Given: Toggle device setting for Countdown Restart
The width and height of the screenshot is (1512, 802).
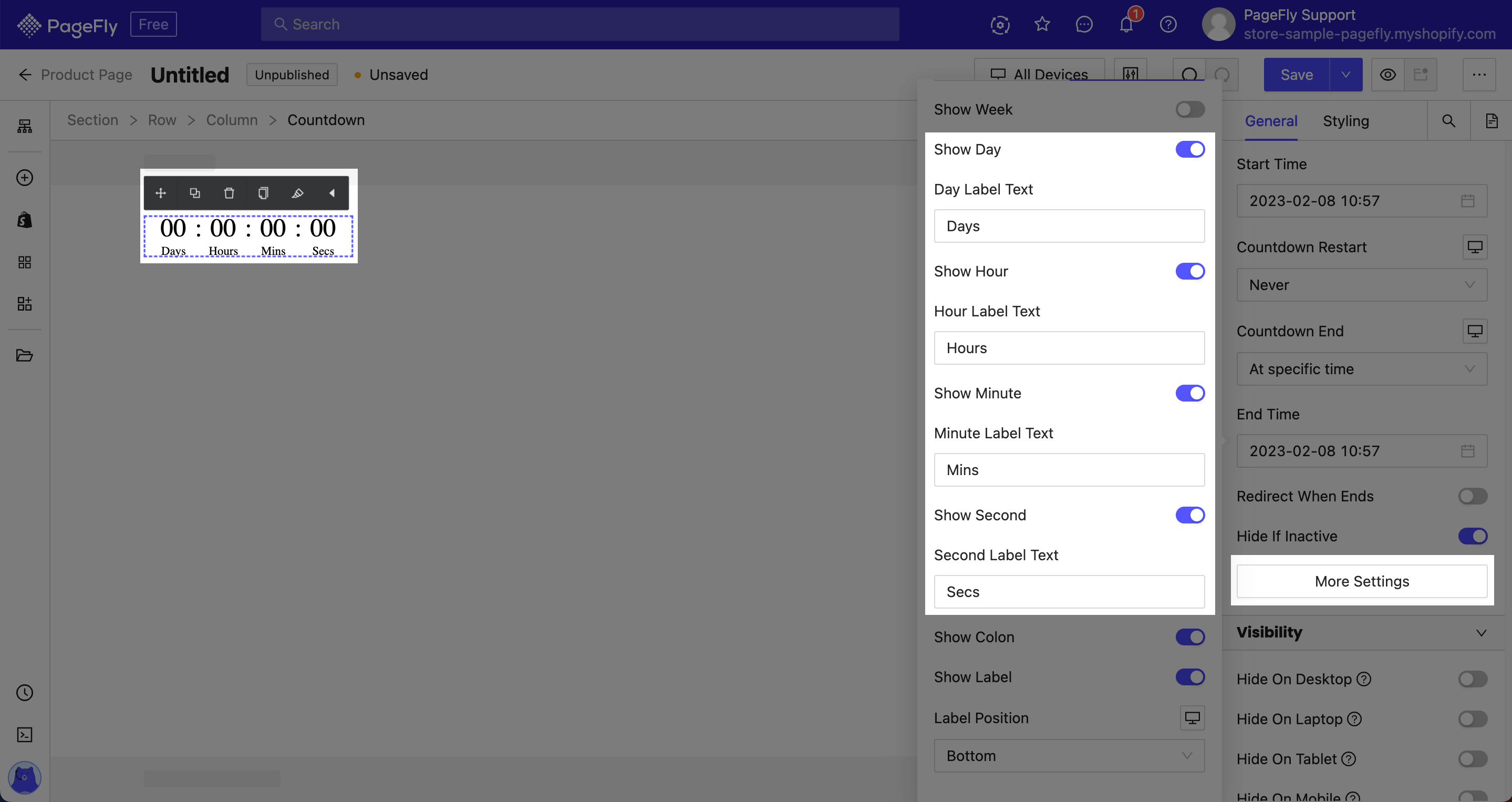Looking at the screenshot, I should pyautogui.click(x=1475, y=247).
